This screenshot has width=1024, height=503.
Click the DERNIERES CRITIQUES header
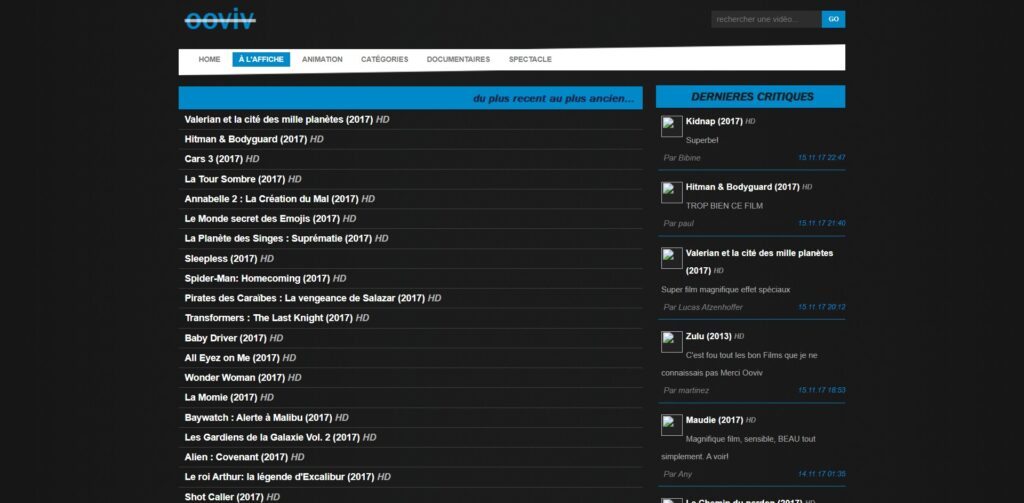[751, 97]
